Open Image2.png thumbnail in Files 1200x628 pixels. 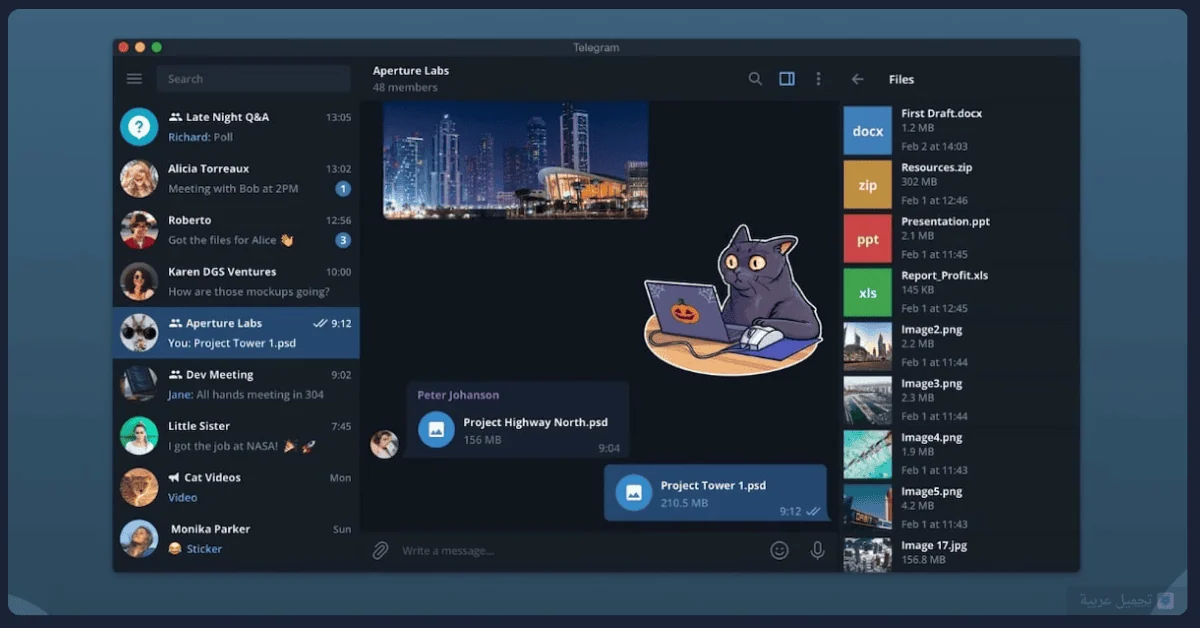867,347
